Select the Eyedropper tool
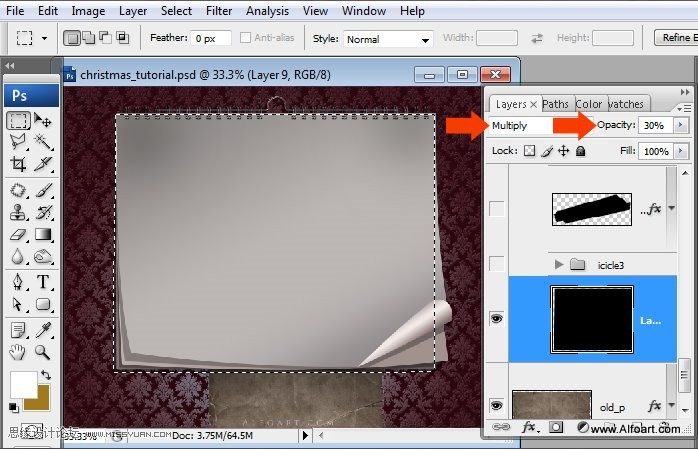This screenshot has width=698, height=449. (x=43, y=330)
